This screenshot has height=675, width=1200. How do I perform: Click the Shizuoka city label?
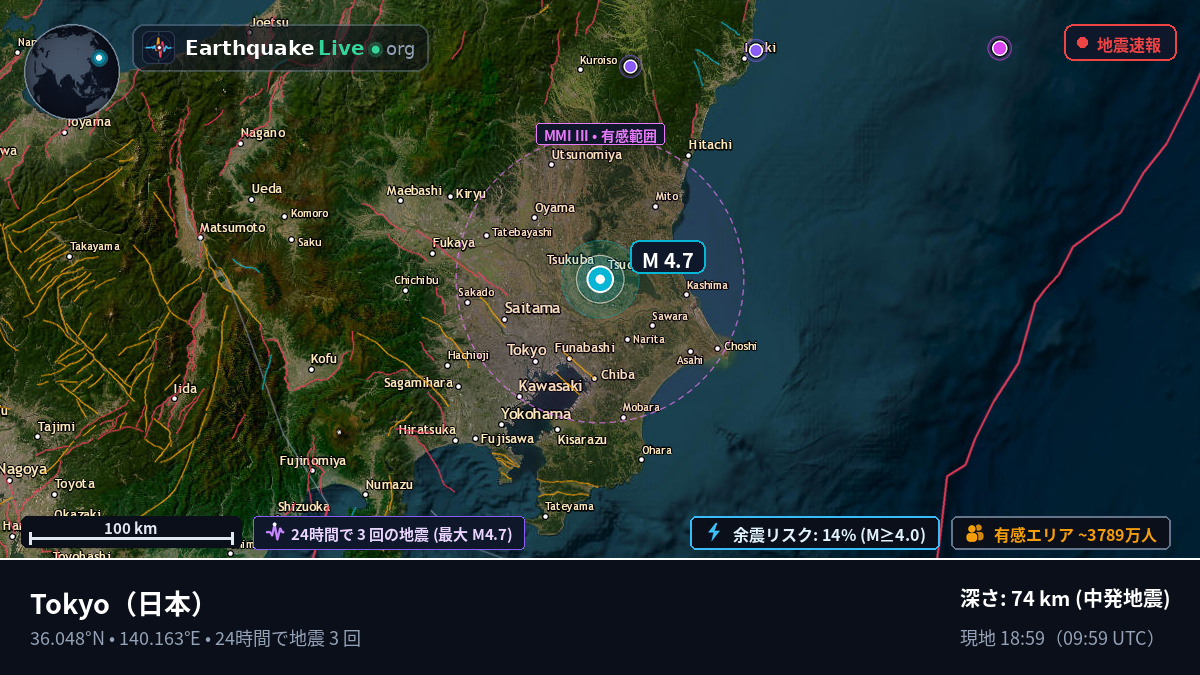[303, 506]
